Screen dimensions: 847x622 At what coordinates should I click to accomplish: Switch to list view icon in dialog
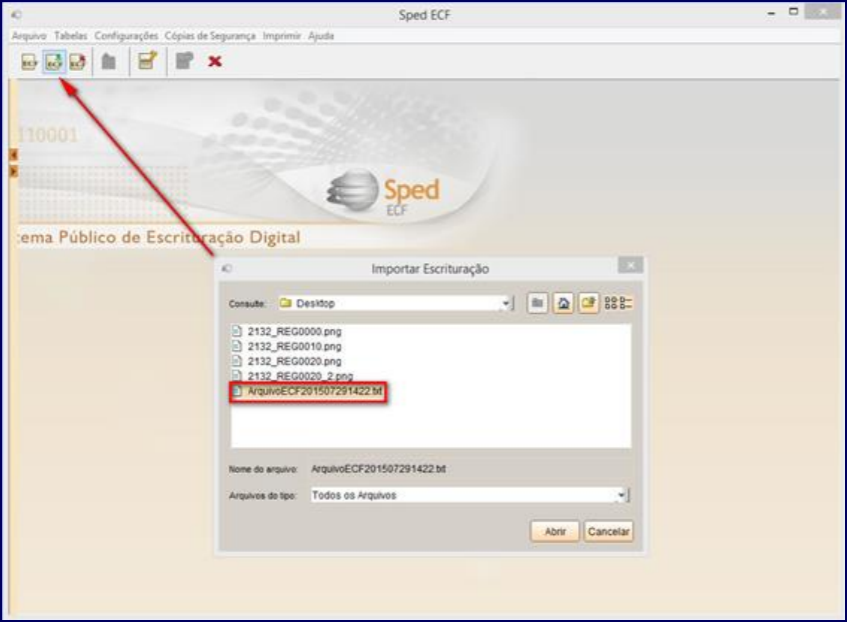click(610, 303)
